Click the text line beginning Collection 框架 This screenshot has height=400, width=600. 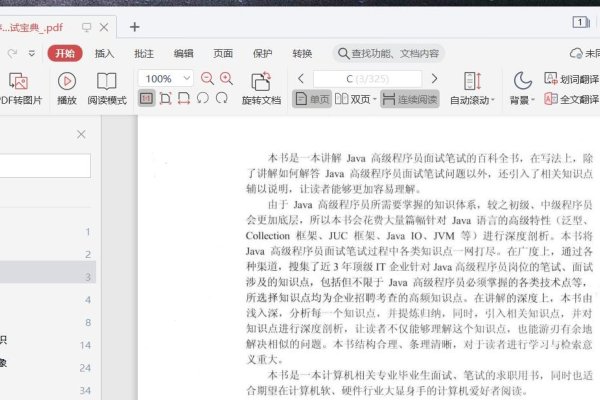coord(419,236)
